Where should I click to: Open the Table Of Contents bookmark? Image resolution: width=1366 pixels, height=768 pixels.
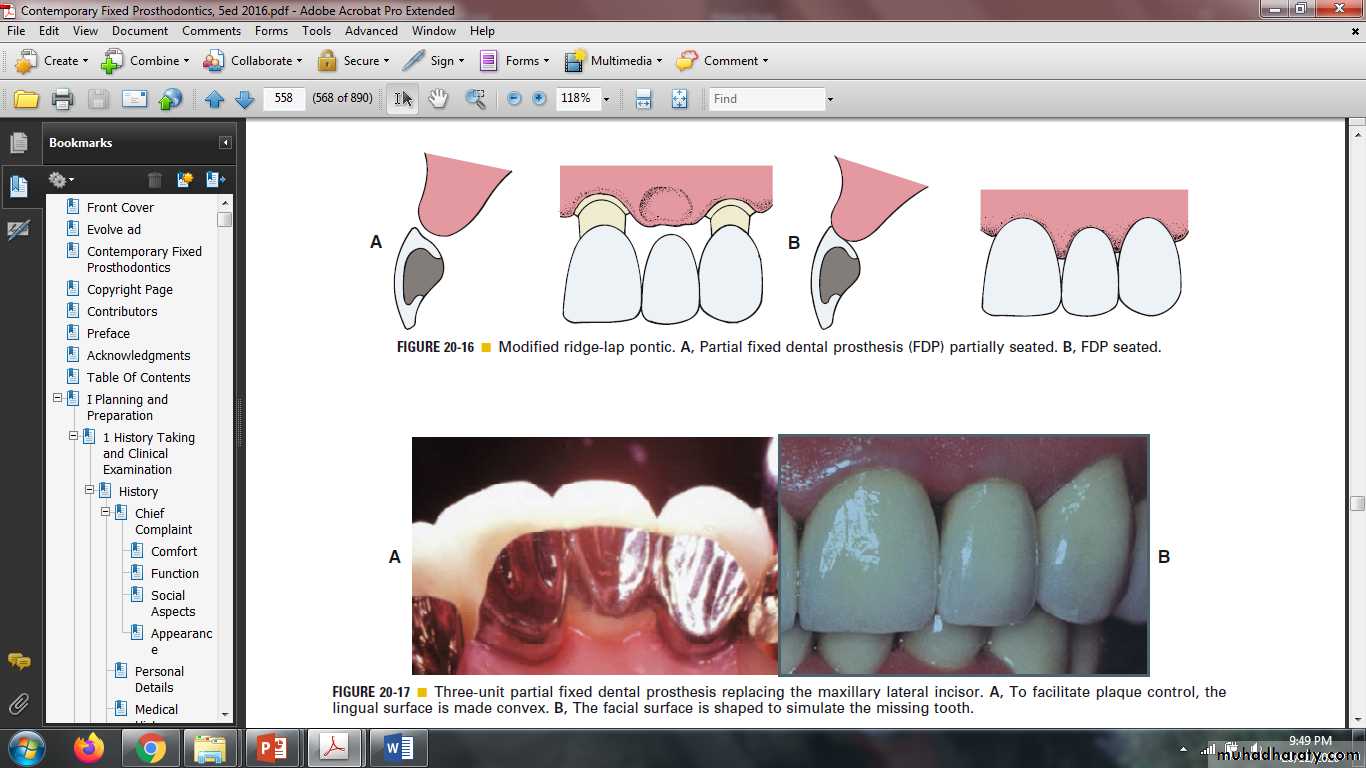tap(138, 377)
